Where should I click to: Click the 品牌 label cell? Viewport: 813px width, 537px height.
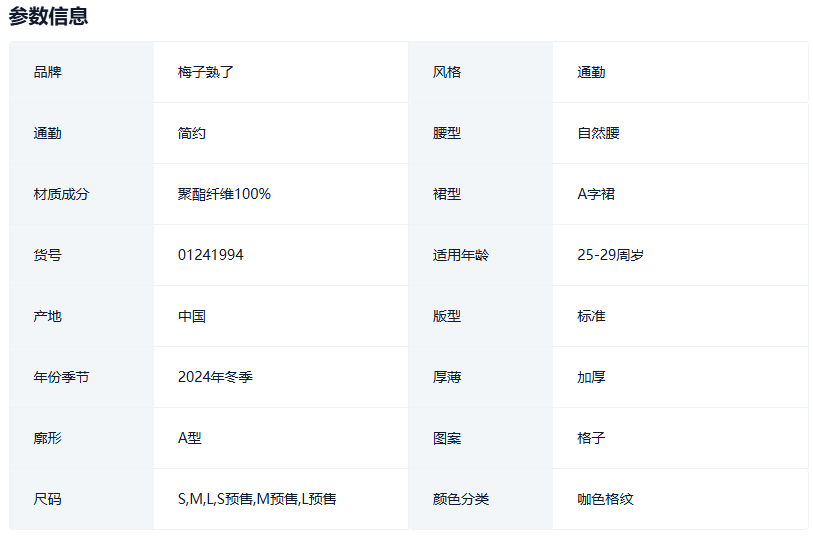tap(48, 72)
